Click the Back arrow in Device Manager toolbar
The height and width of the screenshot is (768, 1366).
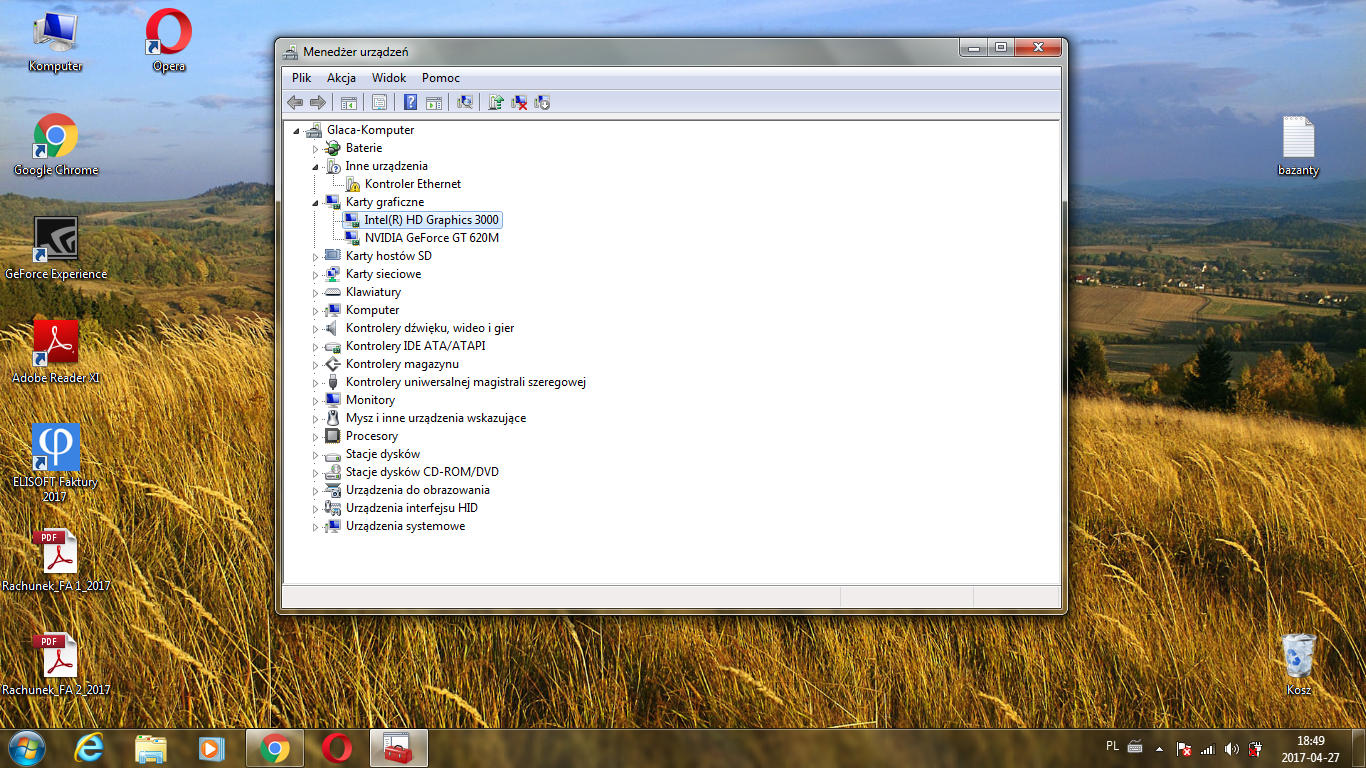(295, 102)
